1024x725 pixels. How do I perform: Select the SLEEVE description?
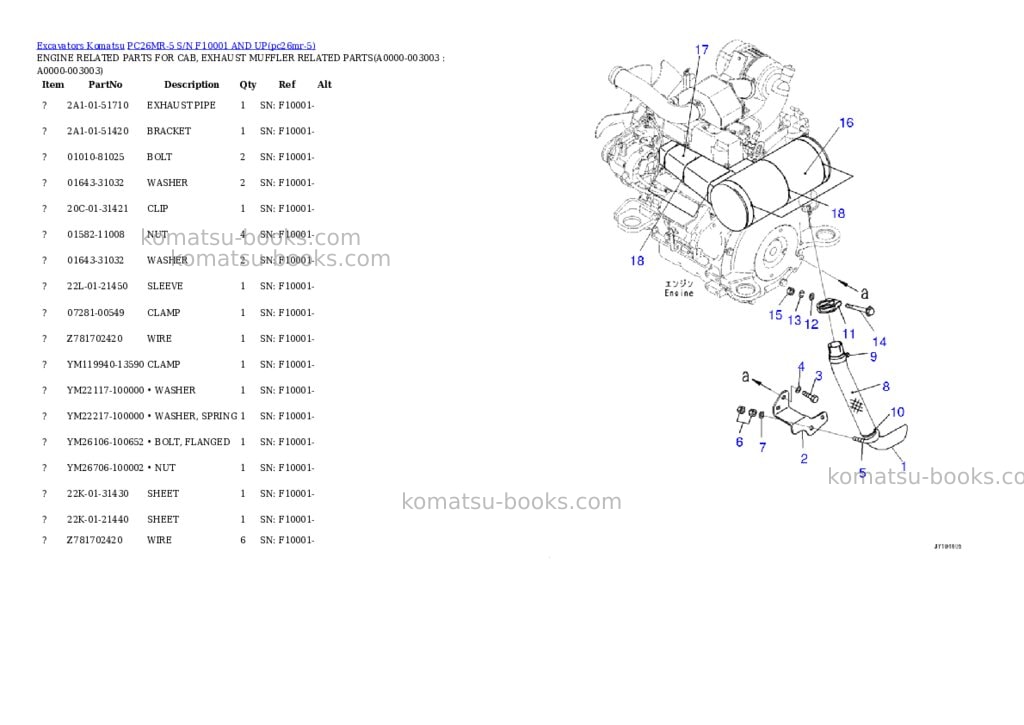coord(165,286)
